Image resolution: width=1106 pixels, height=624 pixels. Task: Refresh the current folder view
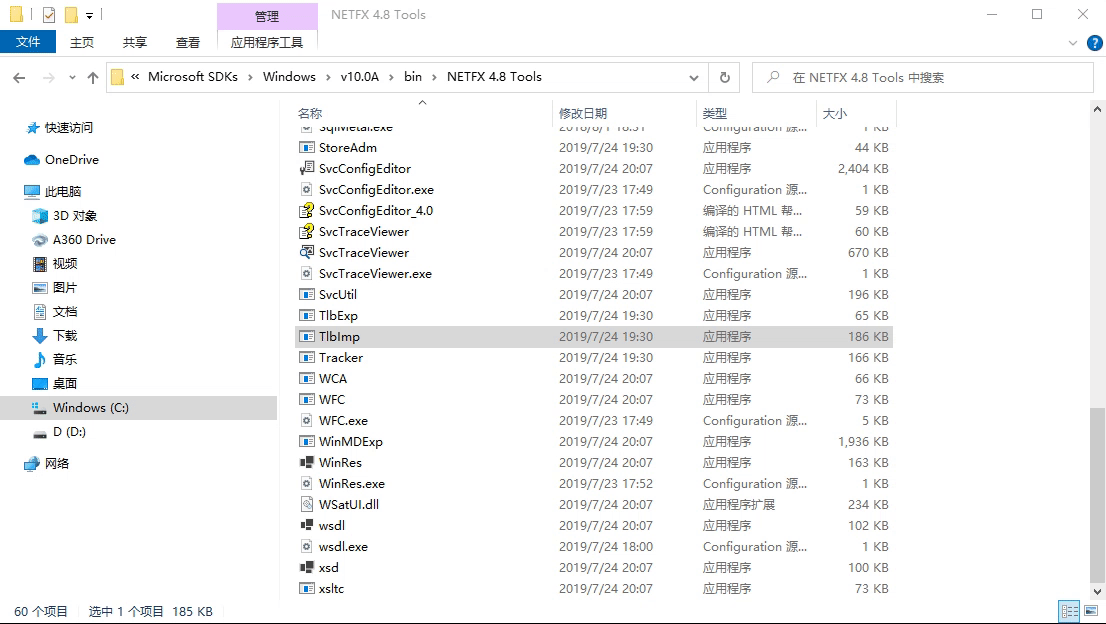[724, 78]
